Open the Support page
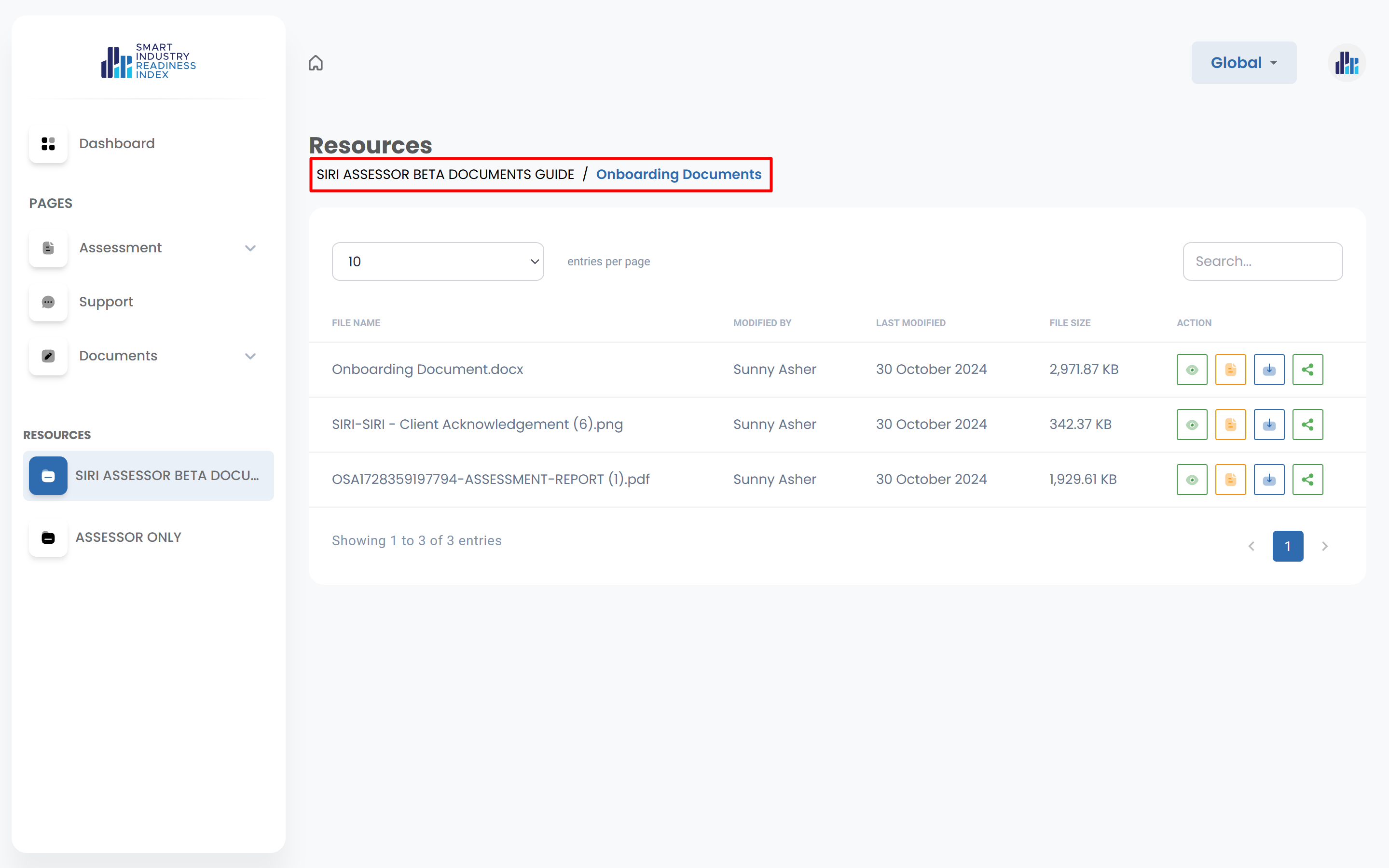Image resolution: width=1389 pixels, height=868 pixels. pos(106,302)
